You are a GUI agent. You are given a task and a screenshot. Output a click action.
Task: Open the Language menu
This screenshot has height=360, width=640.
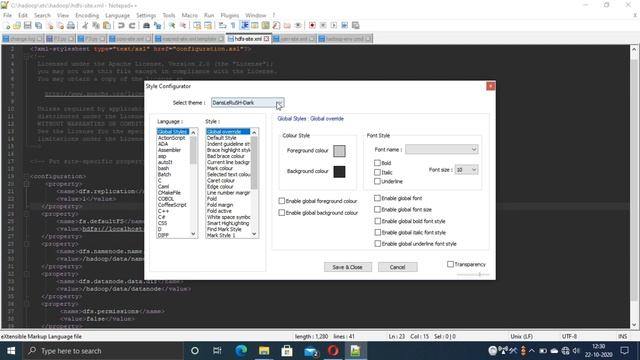pos(117,15)
